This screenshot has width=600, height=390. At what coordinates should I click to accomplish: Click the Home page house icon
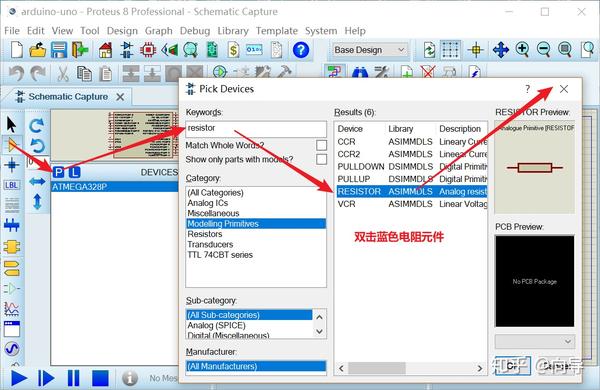point(105,50)
